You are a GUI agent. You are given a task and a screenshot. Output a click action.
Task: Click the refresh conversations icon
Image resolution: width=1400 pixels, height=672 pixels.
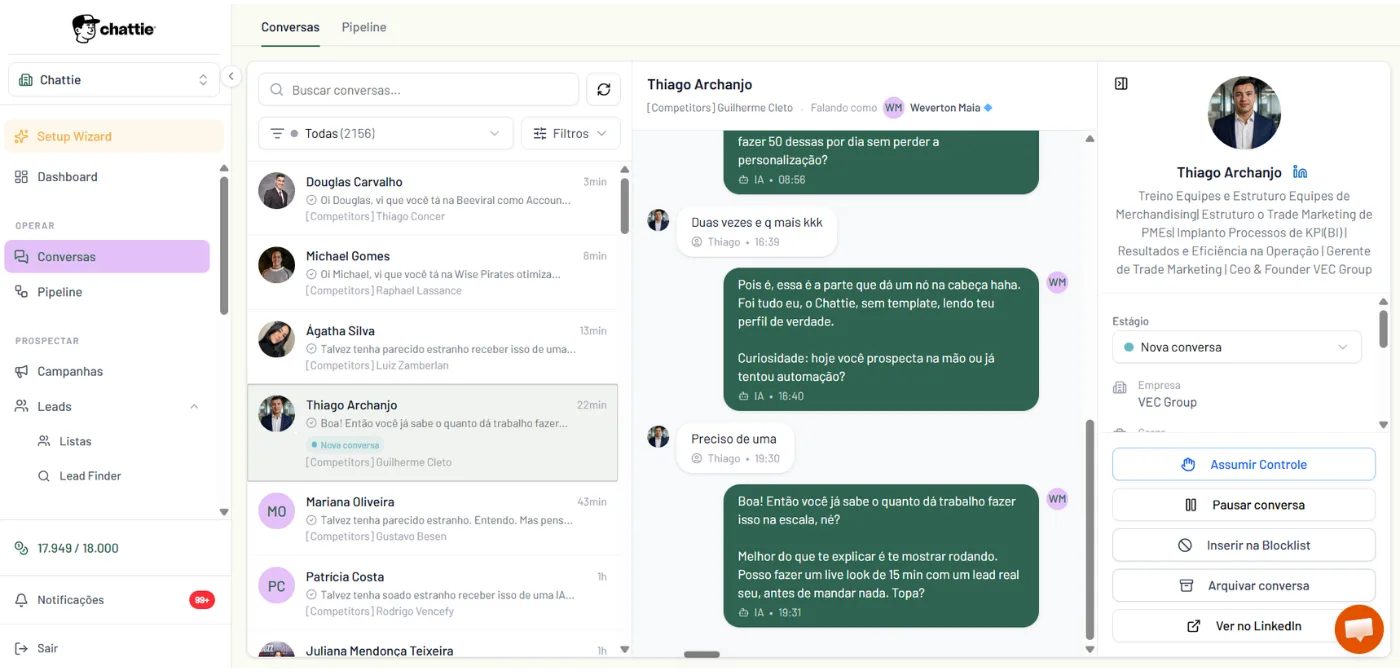coord(603,90)
